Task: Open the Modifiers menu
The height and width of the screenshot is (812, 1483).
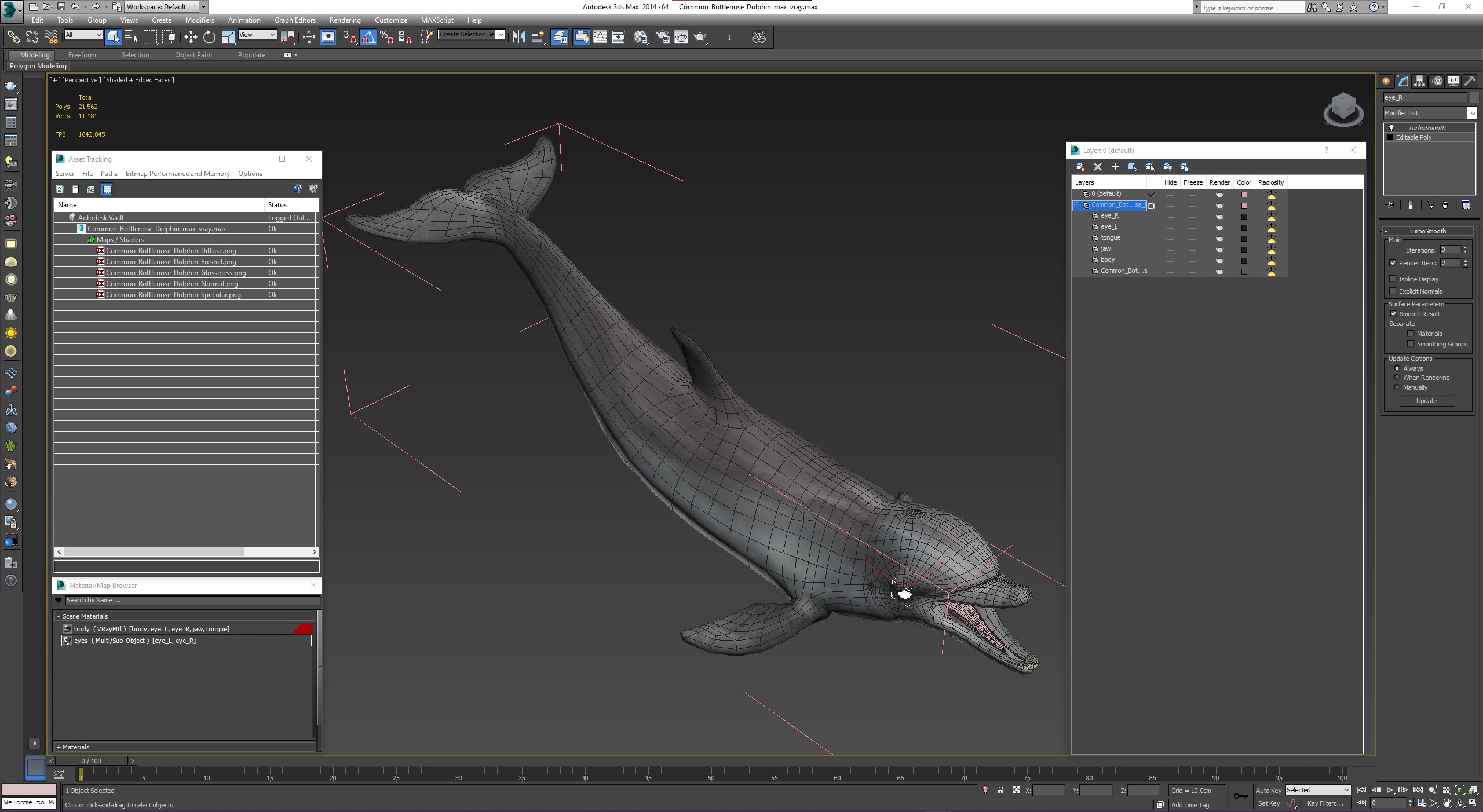Action: 199,20
